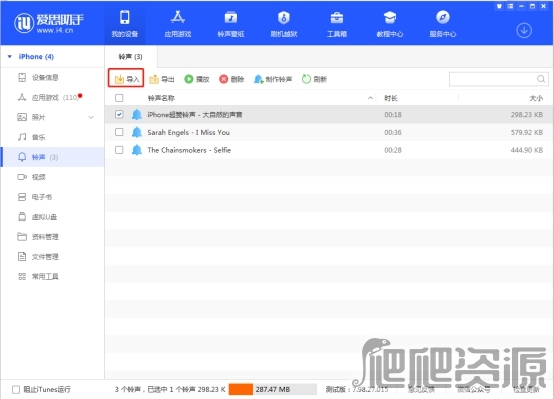The width and height of the screenshot is (554, 399).
Task: Open 刷机越狱 flash and jailbreak section
Action: tap(284, 23)
